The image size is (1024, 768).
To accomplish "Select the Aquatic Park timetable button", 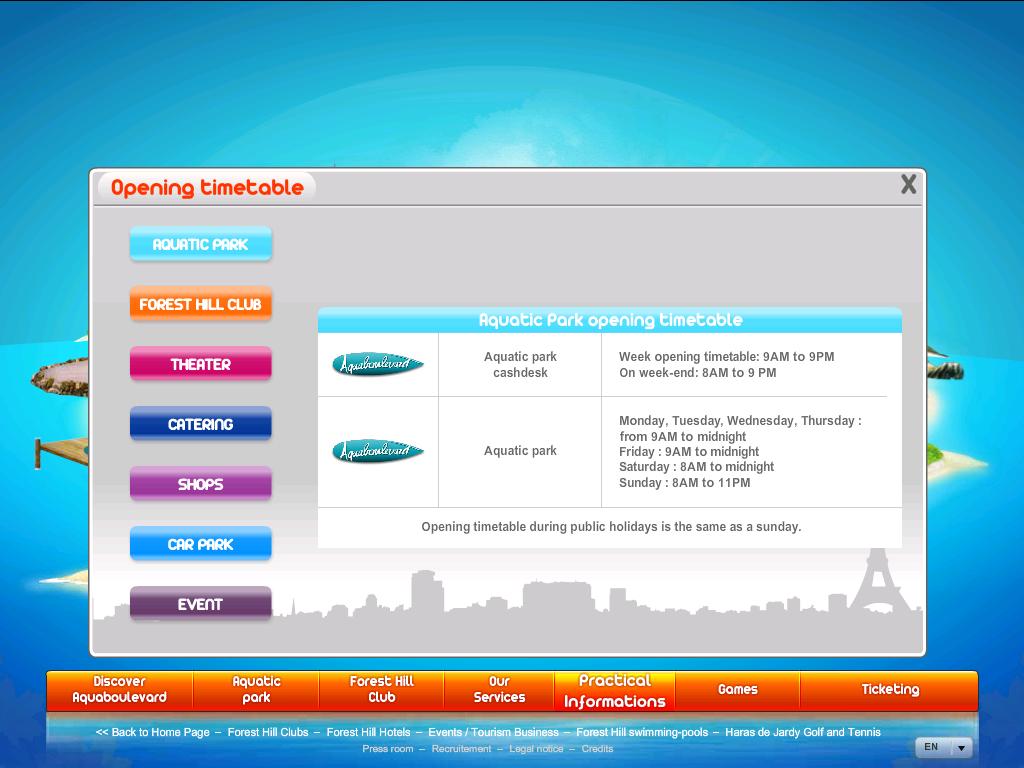I will click(x=200, y=244).
